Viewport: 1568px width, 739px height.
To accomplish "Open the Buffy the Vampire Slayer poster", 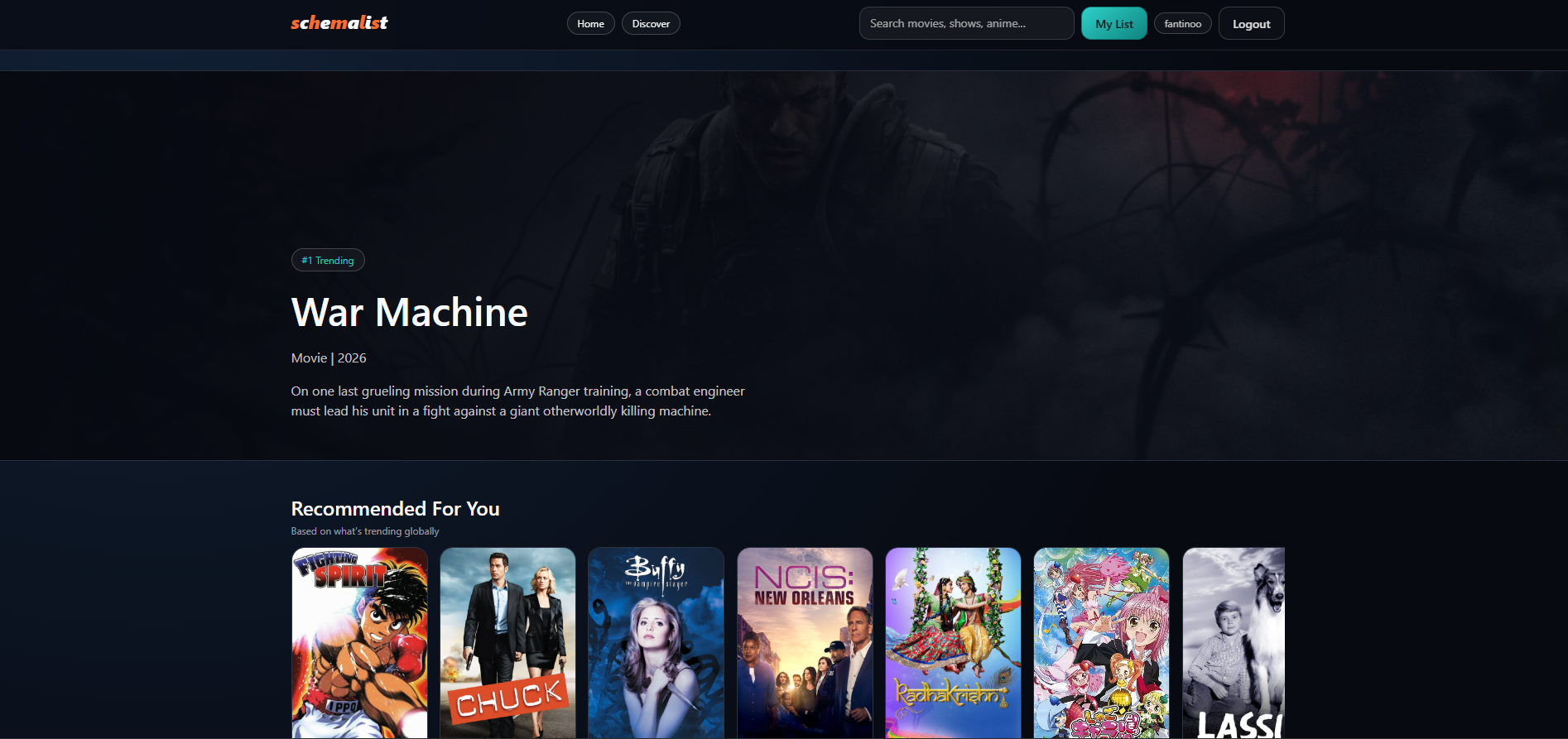I will pyautogui.click(x=656, y=642).
